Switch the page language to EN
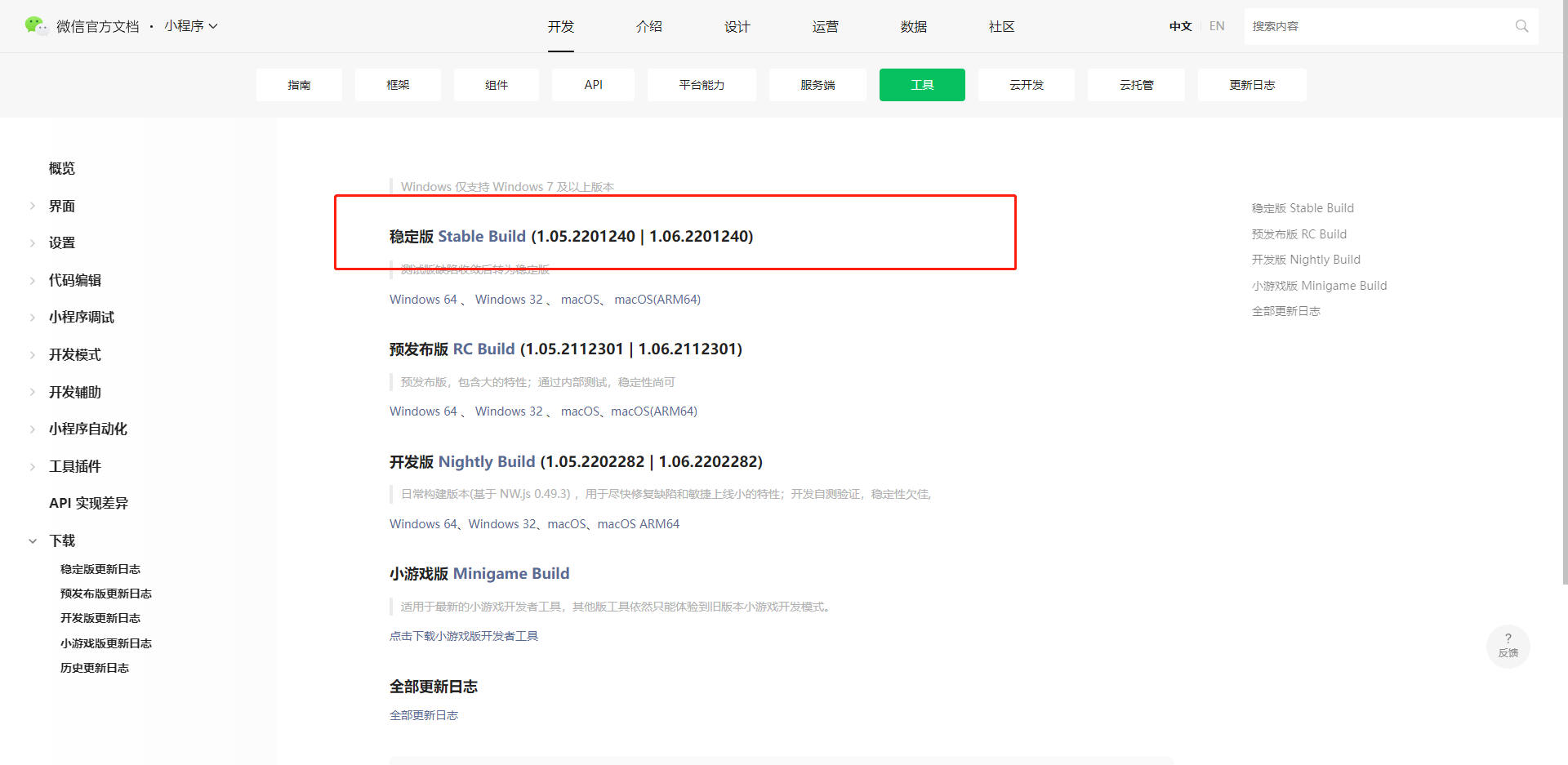The image size is (1568, 765). pyautogui.click(x=1216, y=25)
